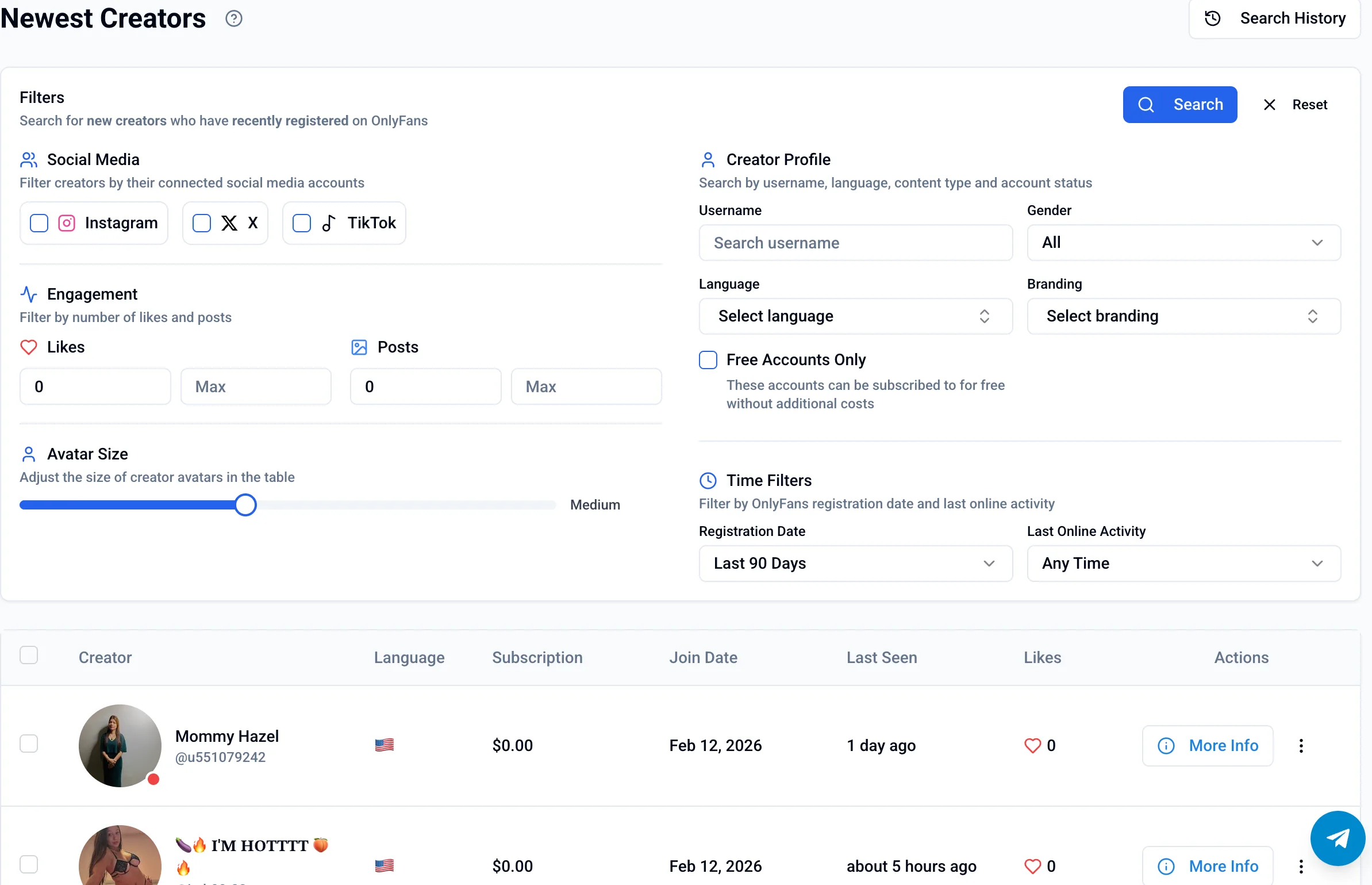Sort by the Join Date column header

point(703,657)
